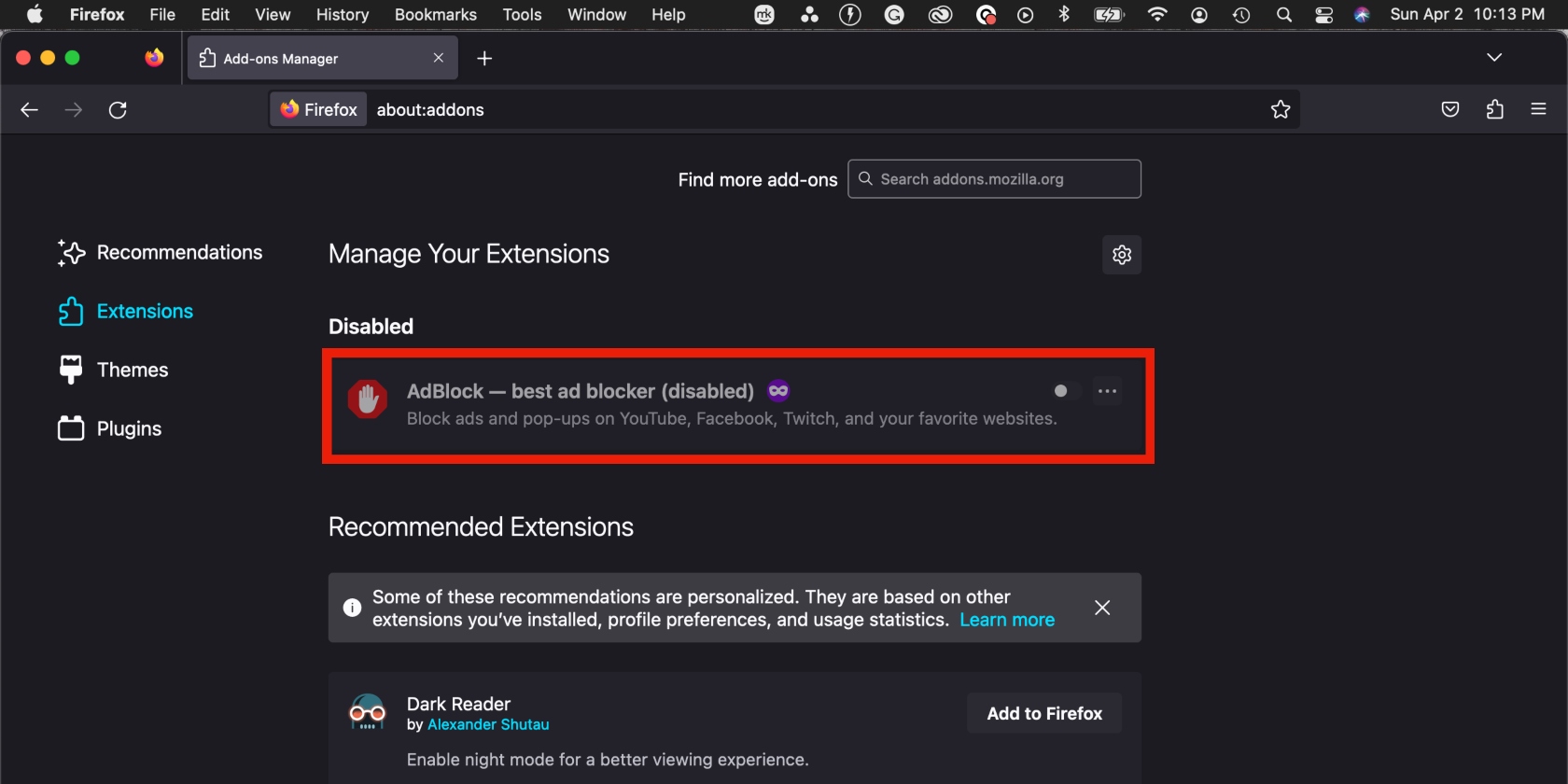Image resolution: width=1568 pixels, height=784 pixels.
Task: Open the Recommendations sidebar section
Action: pos(160,253)
